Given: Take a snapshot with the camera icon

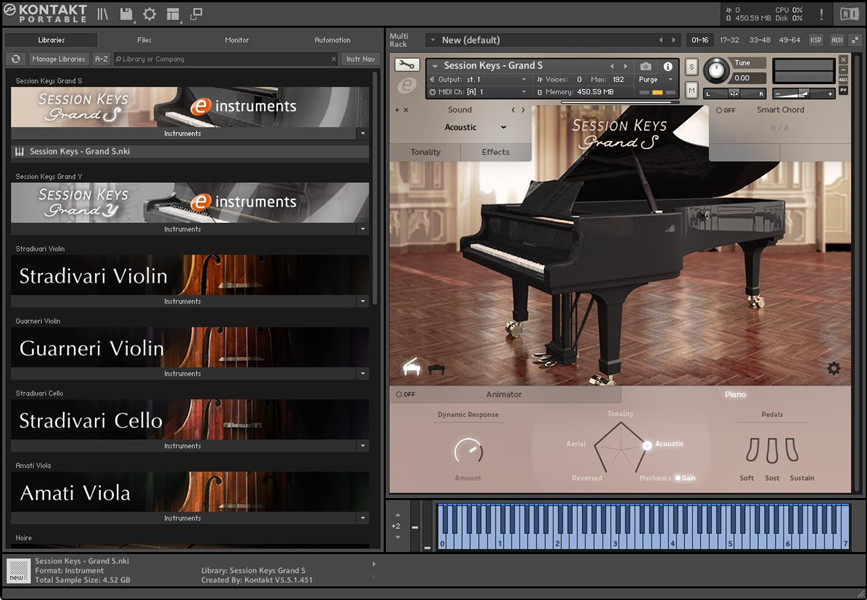Looking at the screenshot, I should coord(645,66).
